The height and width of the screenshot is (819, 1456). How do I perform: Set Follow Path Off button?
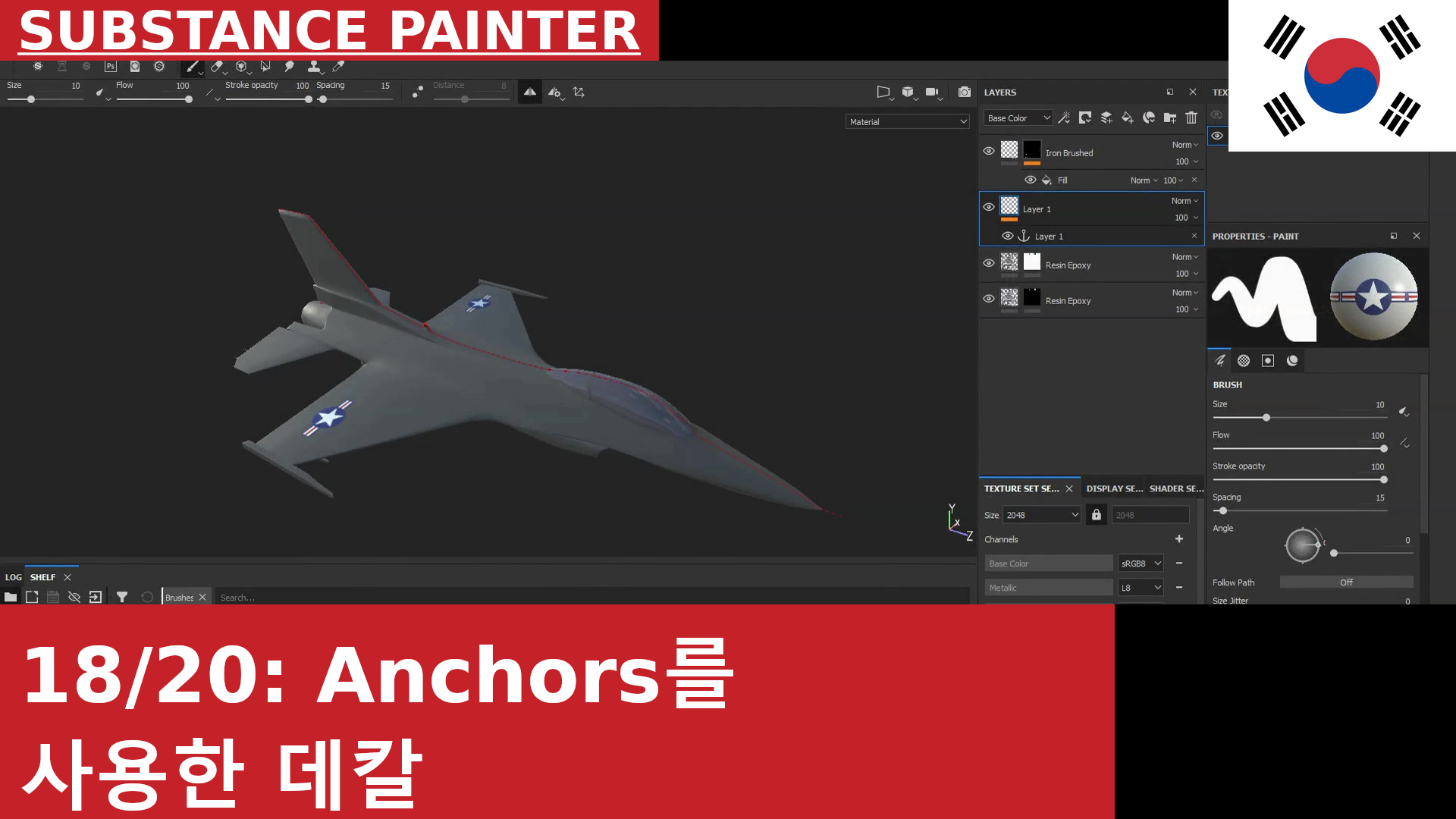1346,582
